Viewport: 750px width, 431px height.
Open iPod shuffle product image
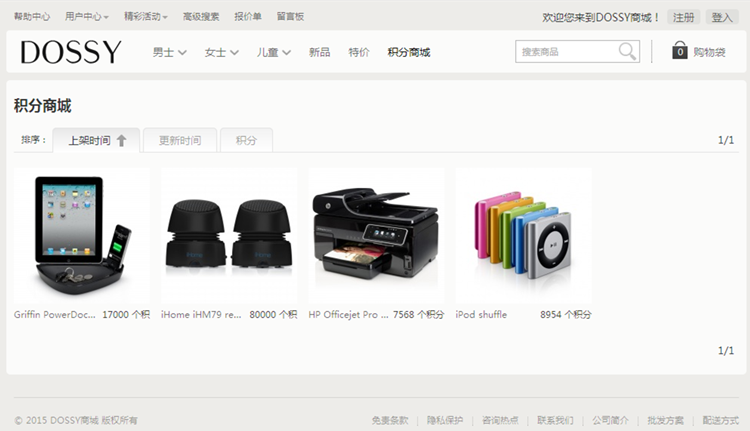pyautogui.click(x=524, y=236)
